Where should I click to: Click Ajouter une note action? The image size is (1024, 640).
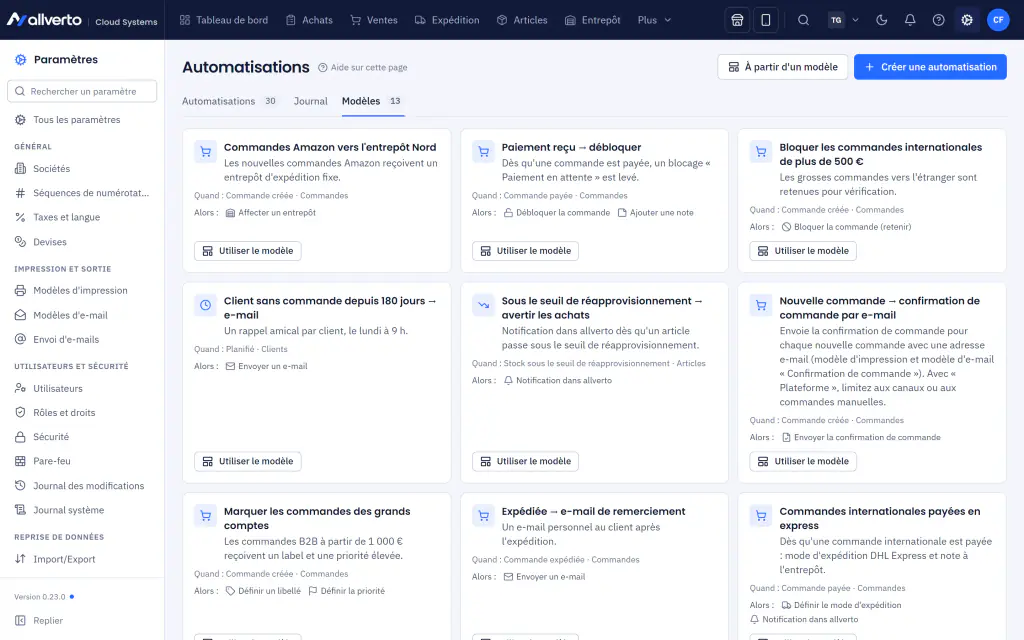pos(656,213)
